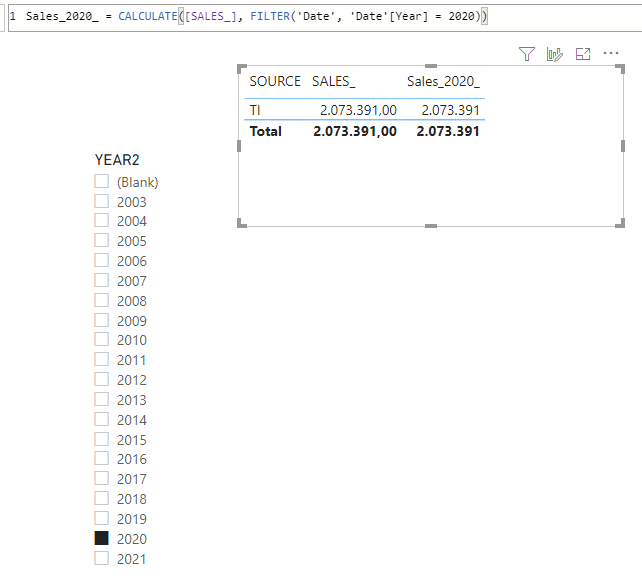Click the TI row Sales_2020_ value
This screenshot has width=642, height=578.
click(450, 110)
